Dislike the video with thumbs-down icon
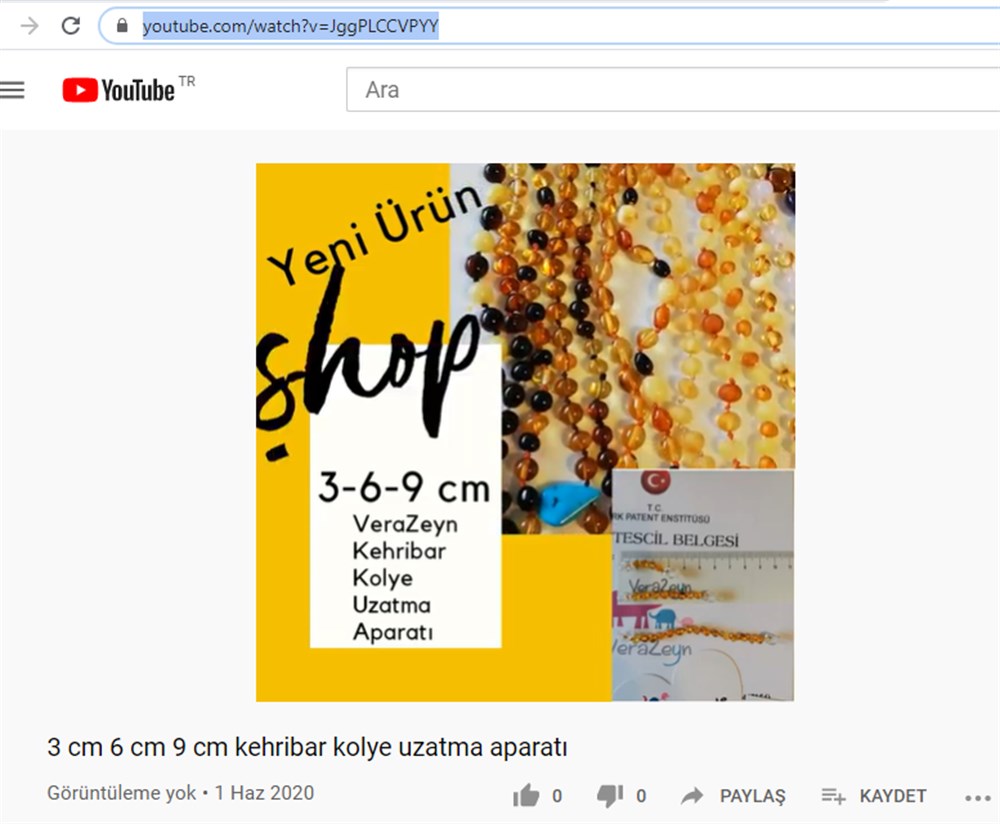The height and width of the screenshot is (824, 1000). (x=610, y=795)
